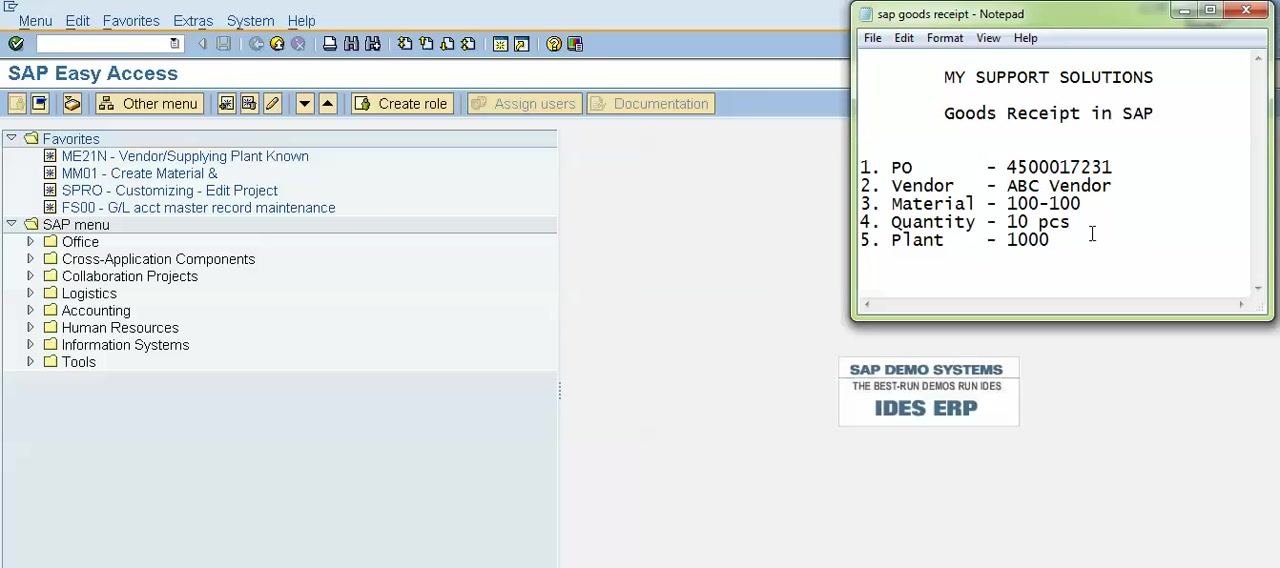
Task: Select MM01 - Create Material & favorite
Action: (x=139, y=173)
